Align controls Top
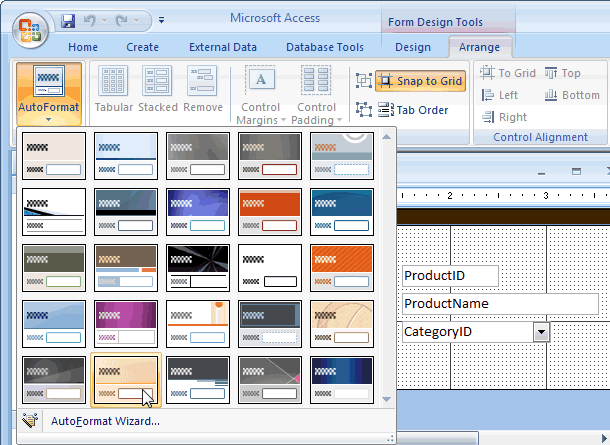The height and width of the screenshot is (445, 610). [x=562, y=73]
